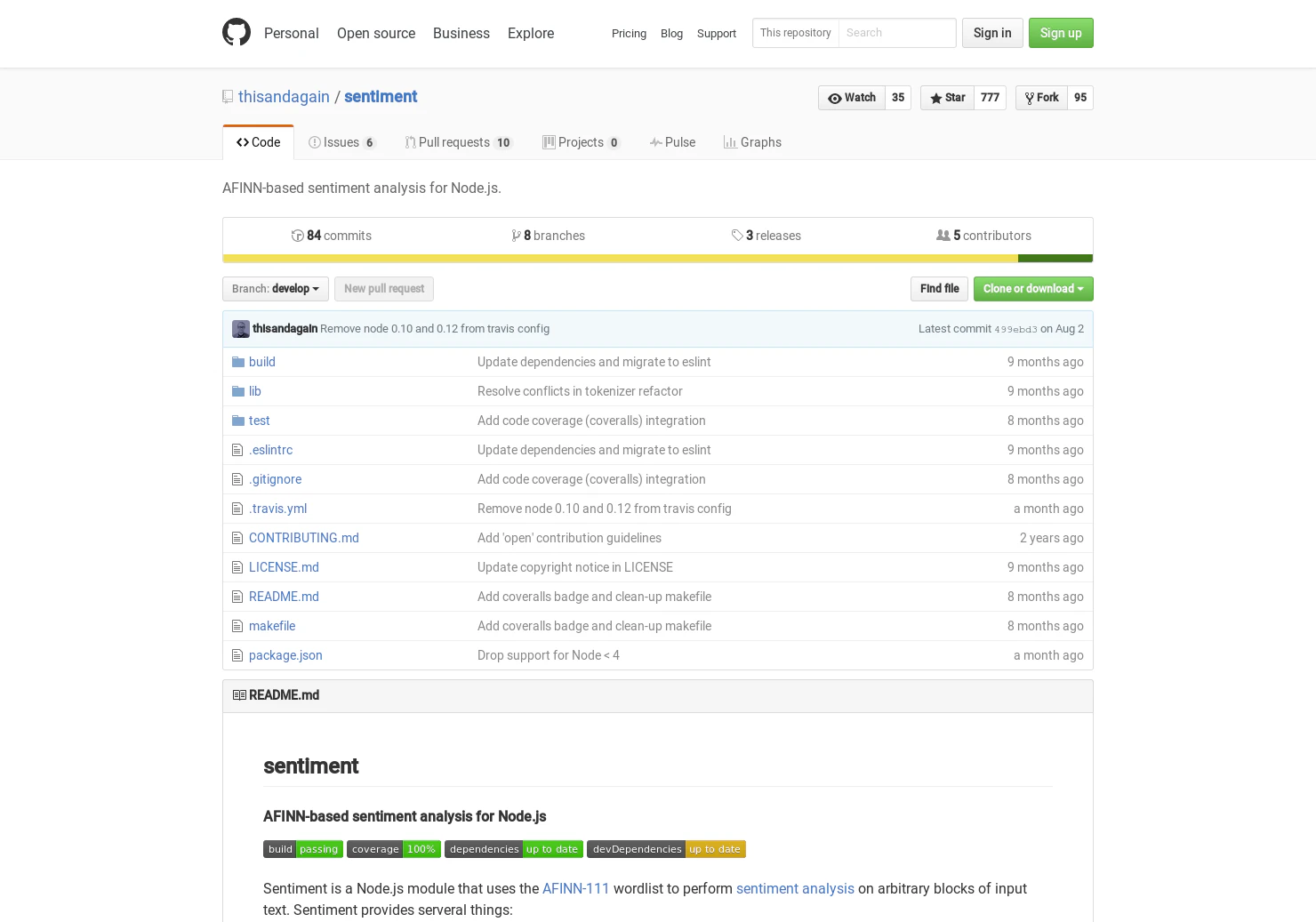Image resolution: width=1316 pixels, height=922 pixels.
Task: Open the Explore menu item
Action: click(531, 33)
